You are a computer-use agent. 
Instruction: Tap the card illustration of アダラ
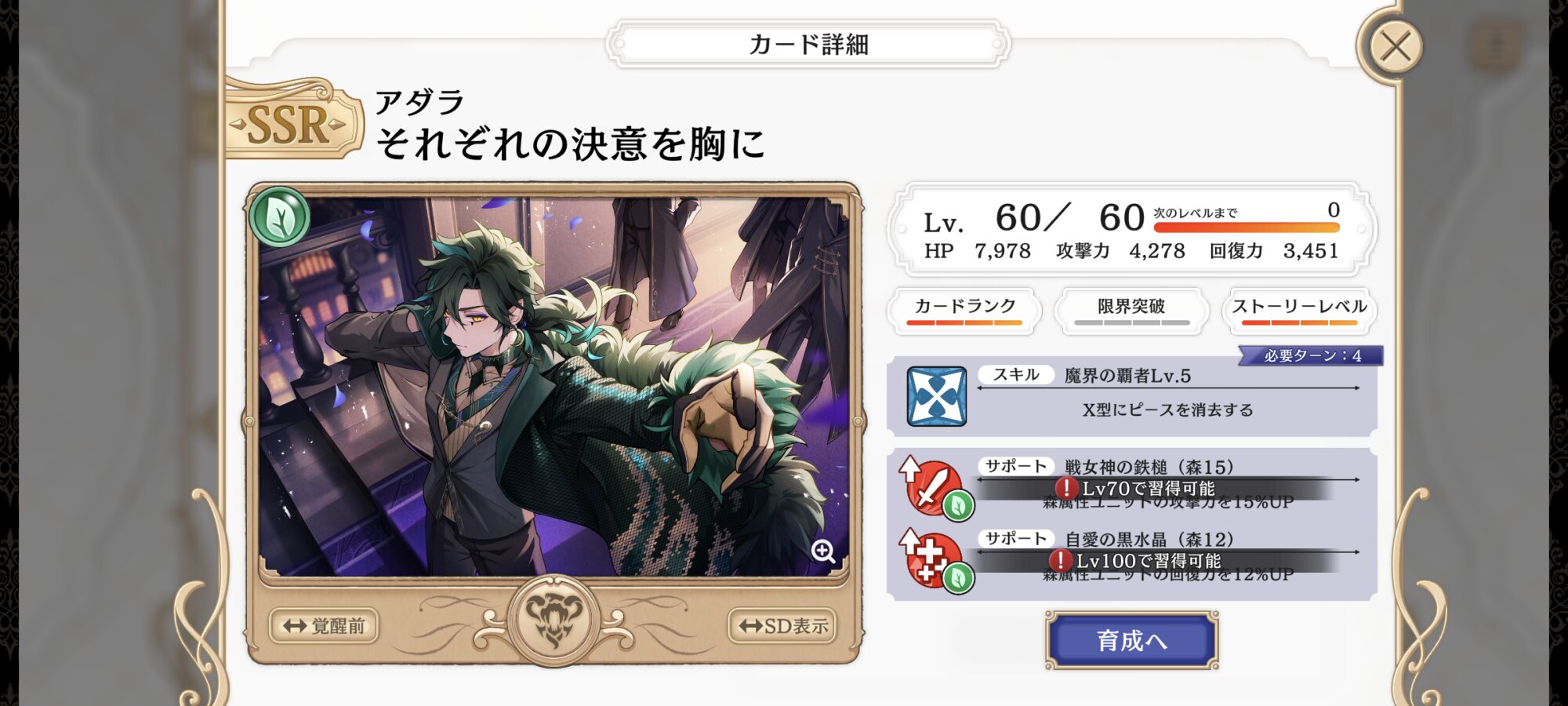point(554,386)
